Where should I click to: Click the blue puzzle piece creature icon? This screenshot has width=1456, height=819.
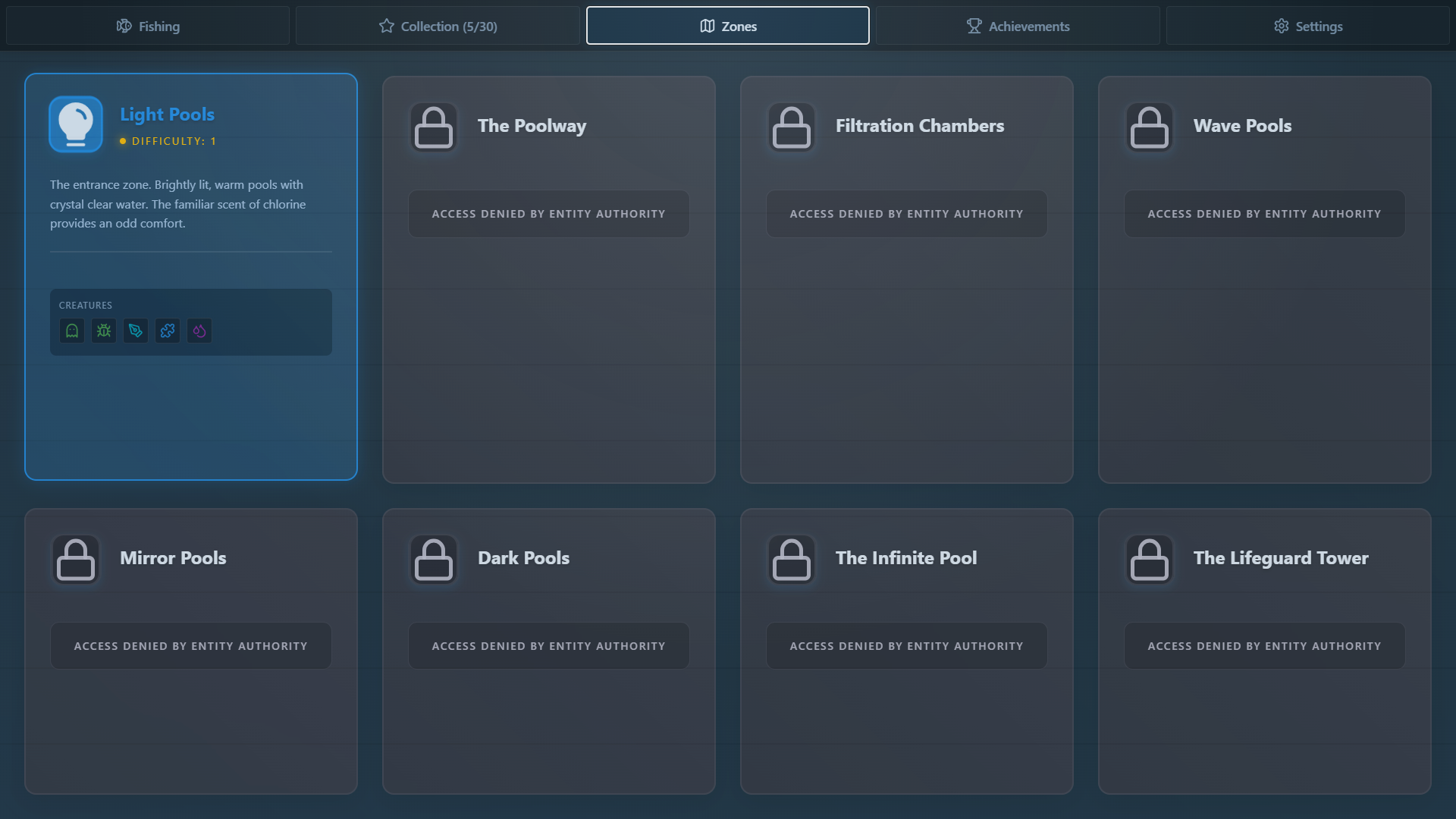coord(168,331)
